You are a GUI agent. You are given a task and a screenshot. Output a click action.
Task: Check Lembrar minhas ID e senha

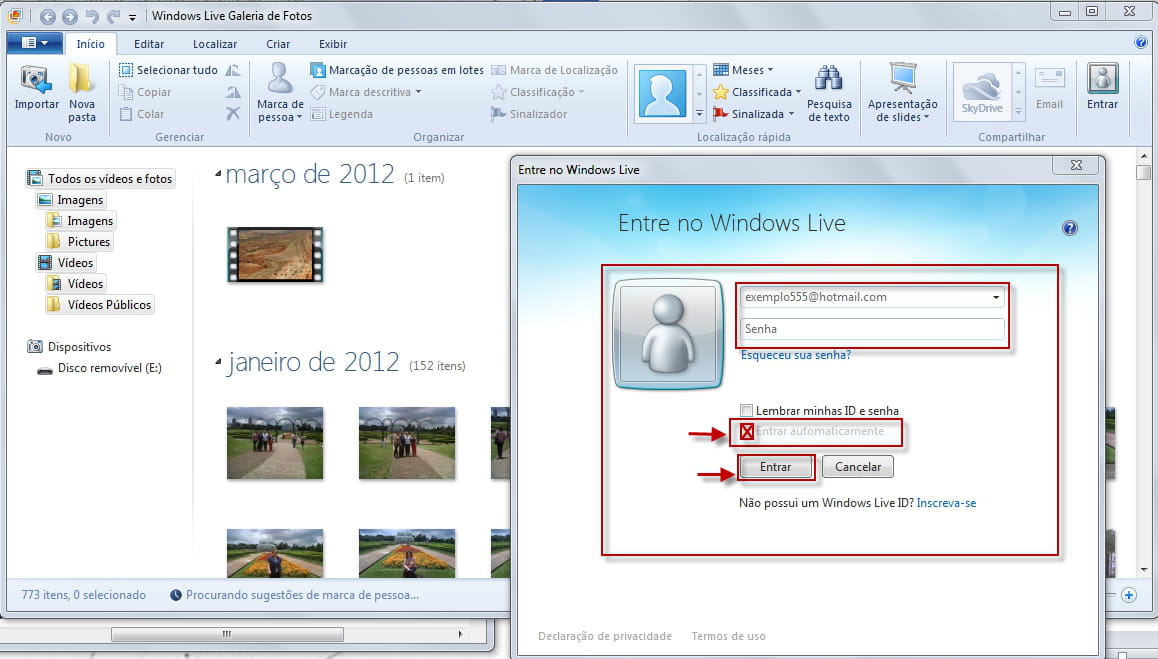746,410
